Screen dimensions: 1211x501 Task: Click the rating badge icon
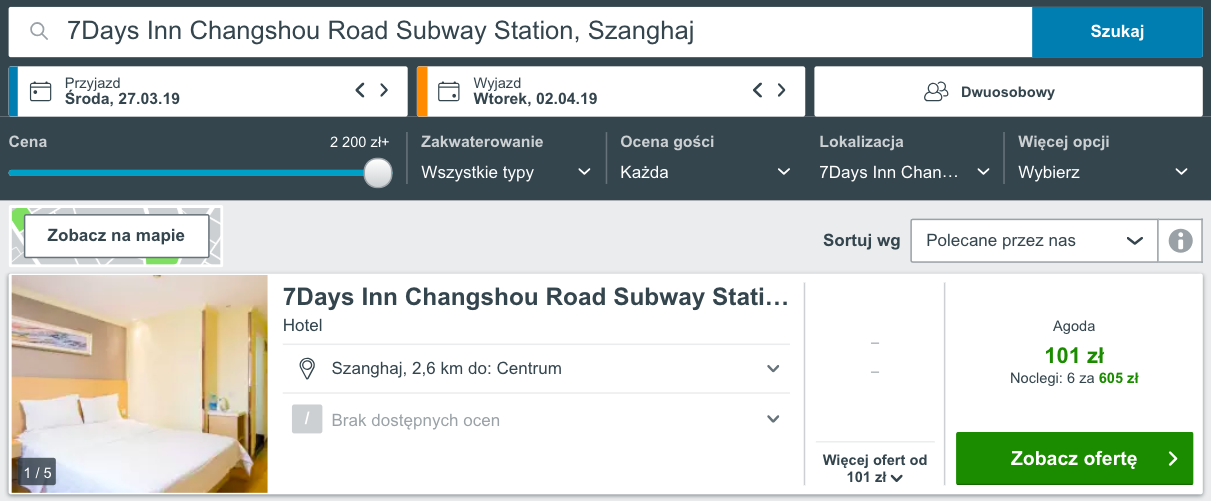[307, 419]
